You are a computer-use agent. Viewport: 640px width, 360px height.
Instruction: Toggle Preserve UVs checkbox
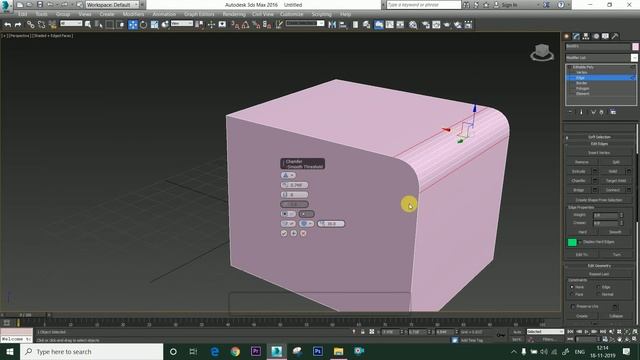click(x=573, y=306)
